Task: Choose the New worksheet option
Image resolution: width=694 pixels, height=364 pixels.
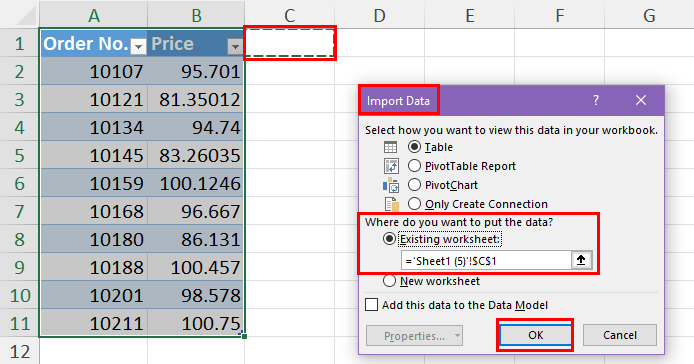Action: point(389,281)
